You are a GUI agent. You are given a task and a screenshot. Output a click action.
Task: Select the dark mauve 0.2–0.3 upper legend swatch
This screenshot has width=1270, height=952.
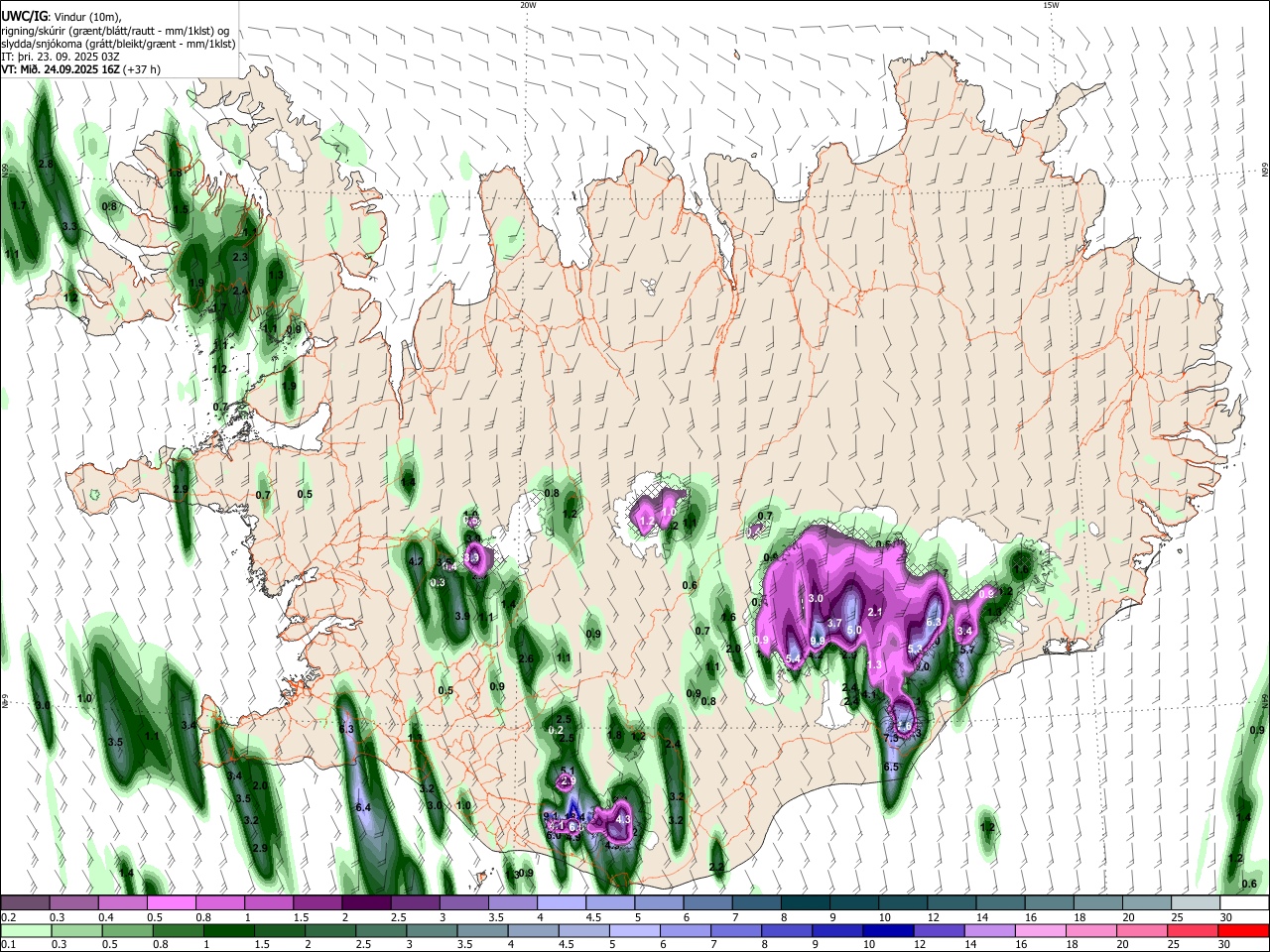click(25, 903)
